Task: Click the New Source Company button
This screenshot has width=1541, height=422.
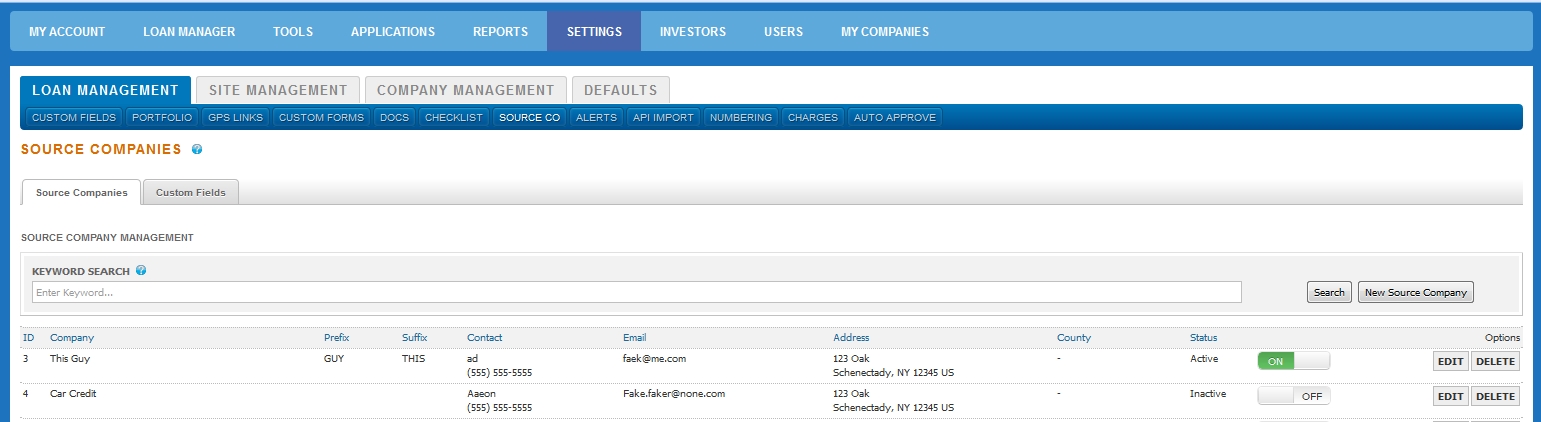Action: click(1415, 292)
